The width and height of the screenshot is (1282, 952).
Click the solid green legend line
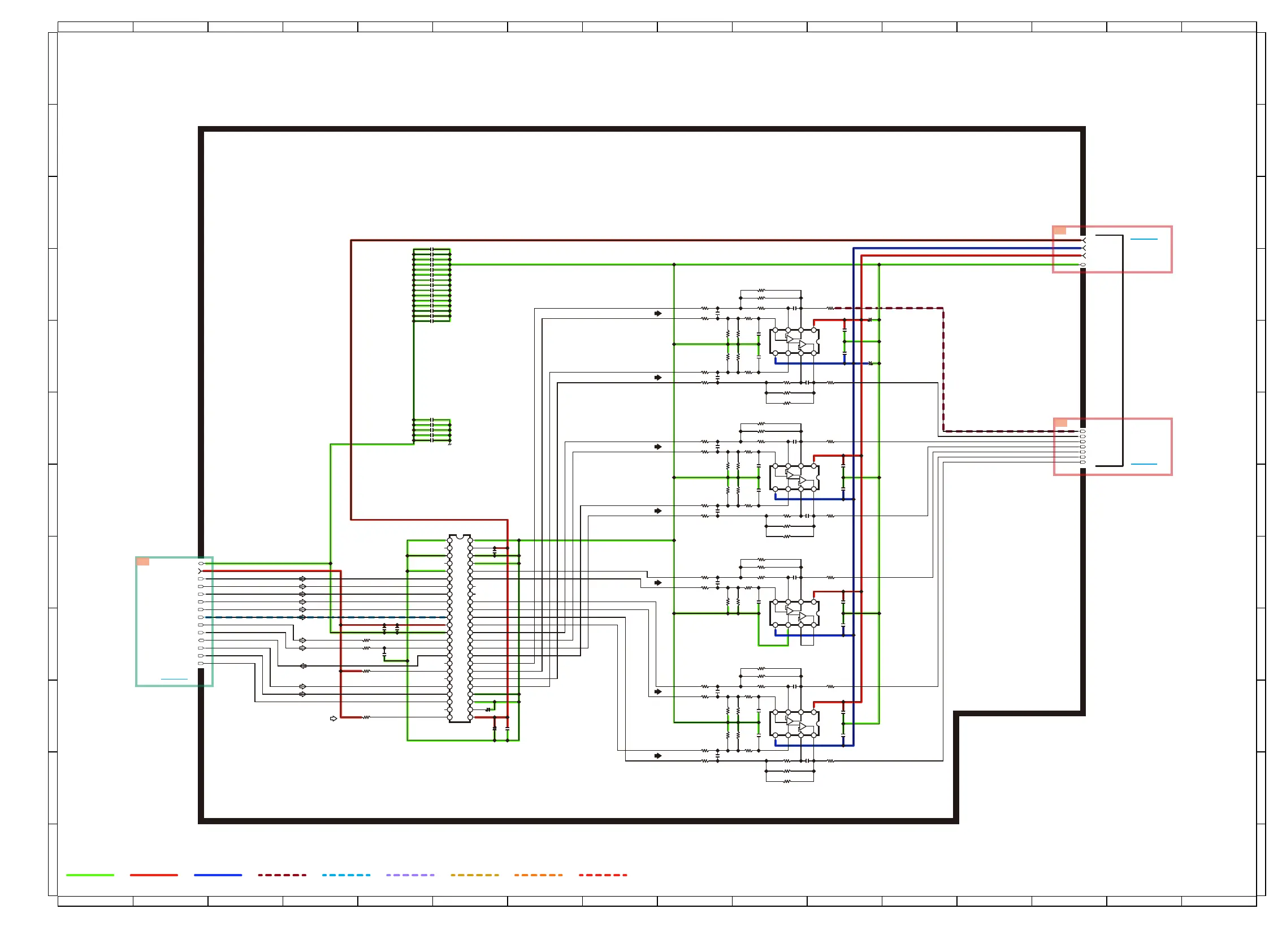tap(90, 875)
